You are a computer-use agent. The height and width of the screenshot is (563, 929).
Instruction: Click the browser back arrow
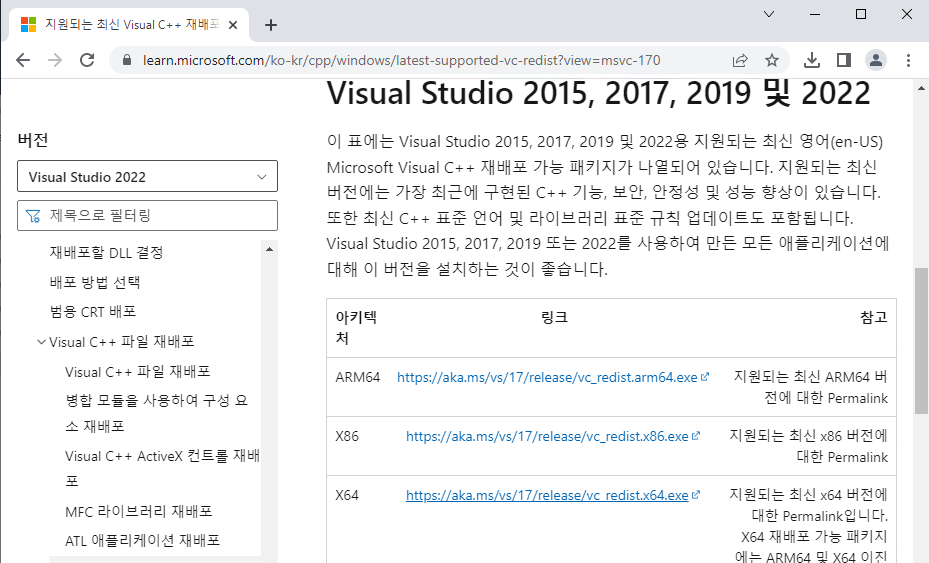tap(23, 60)
